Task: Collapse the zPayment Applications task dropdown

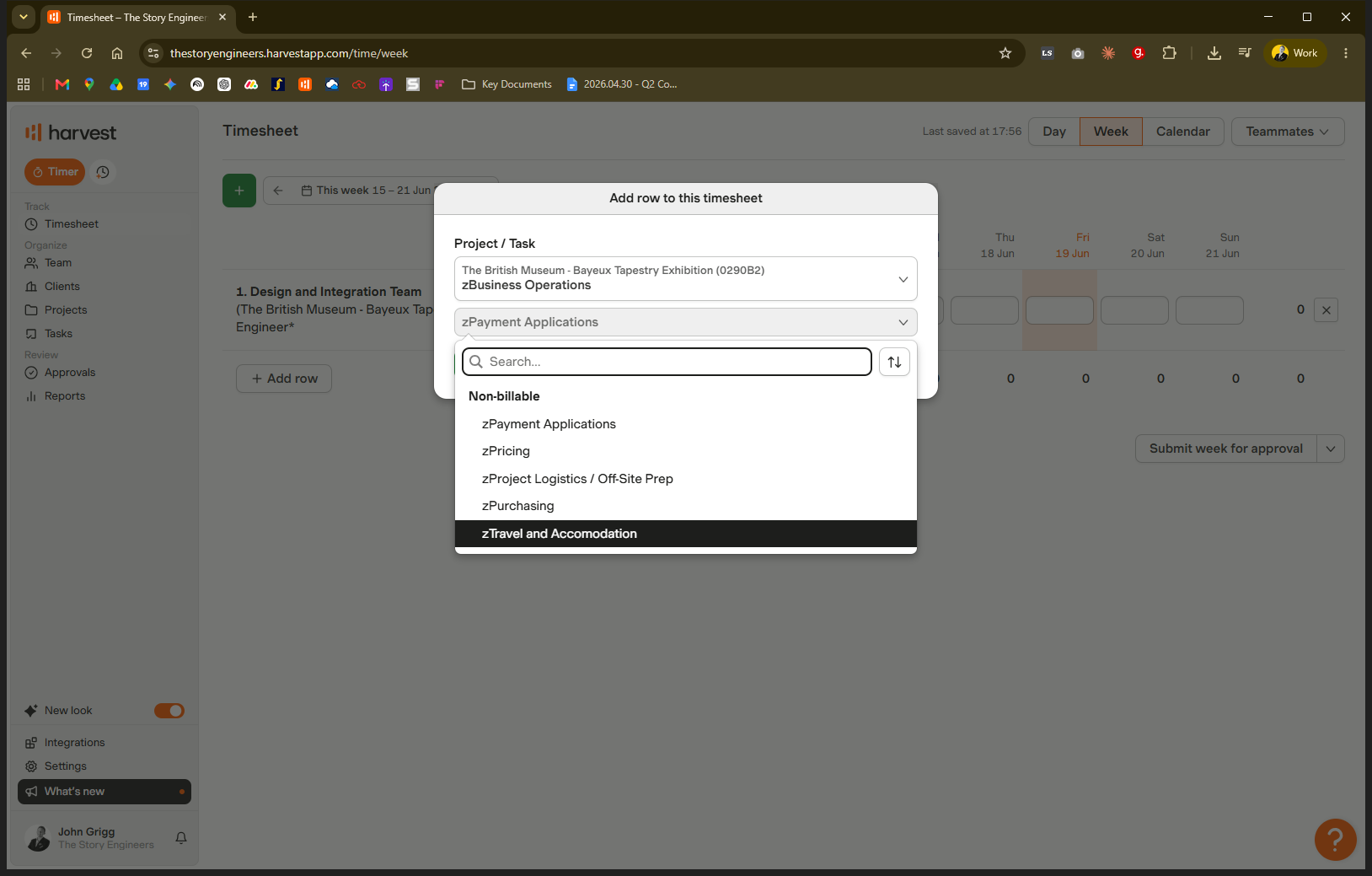Action: 685,322
